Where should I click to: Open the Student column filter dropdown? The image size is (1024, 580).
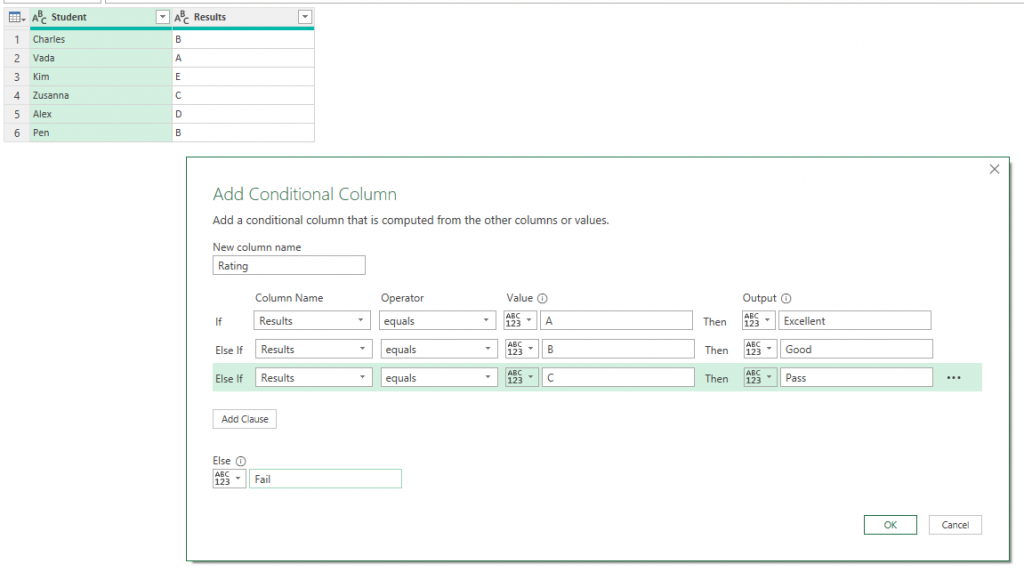tap(161, 17)
